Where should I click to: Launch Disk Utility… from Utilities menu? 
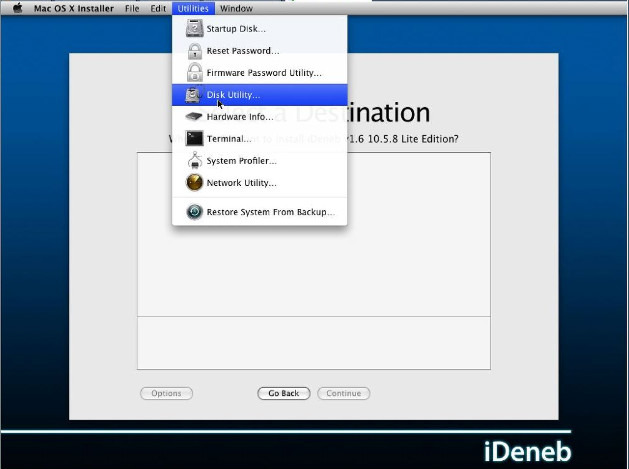[260, 95]
